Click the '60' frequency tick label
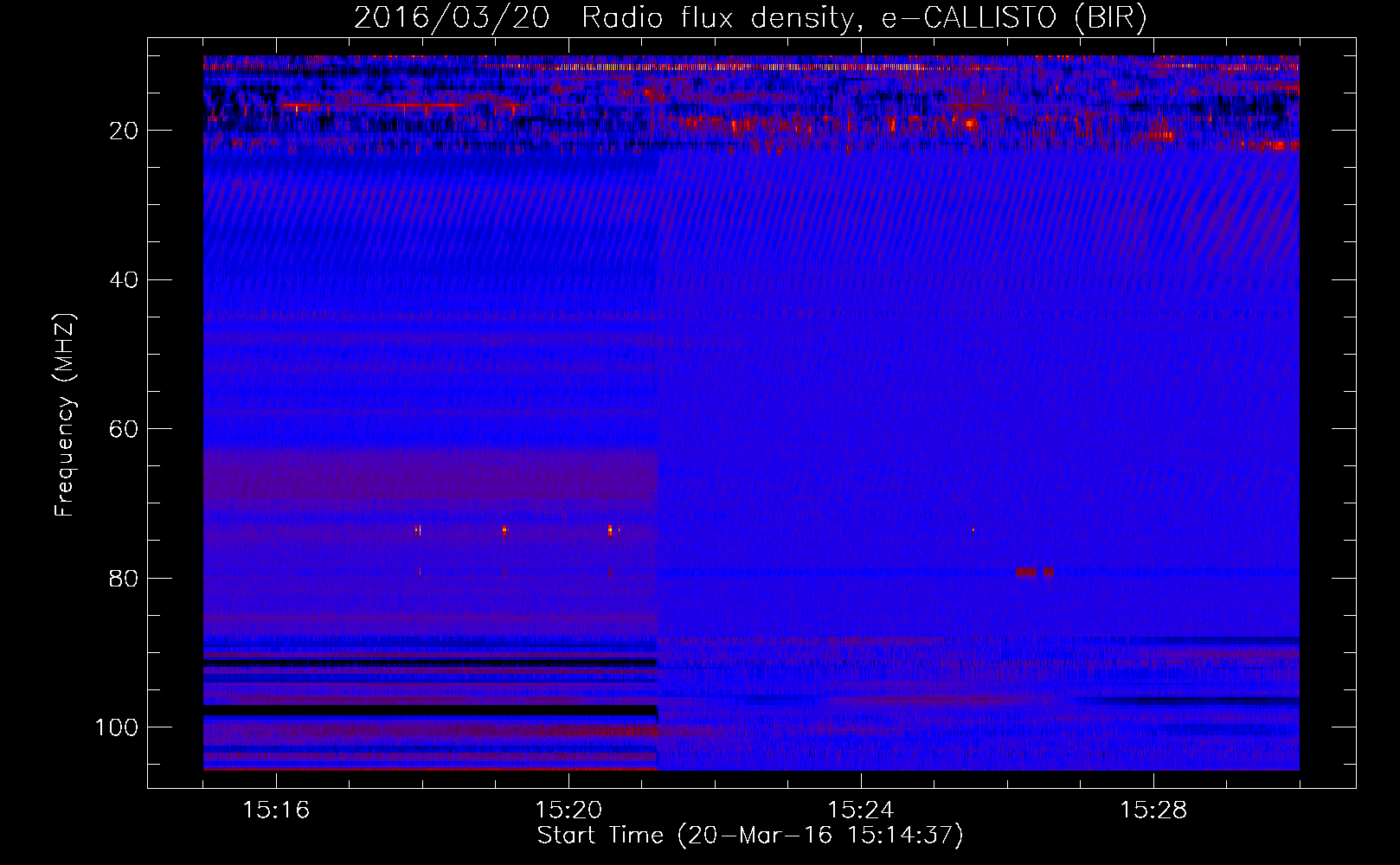This screenshot has width=1400, height=865. (x=124, y=429)
